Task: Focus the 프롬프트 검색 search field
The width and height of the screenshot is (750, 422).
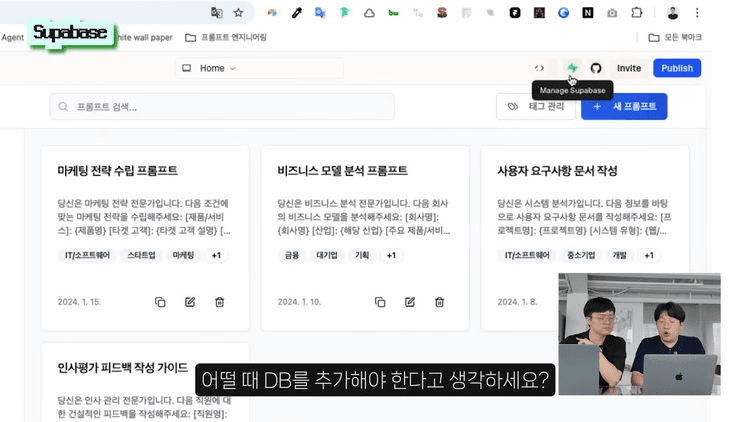Action: 222,106
